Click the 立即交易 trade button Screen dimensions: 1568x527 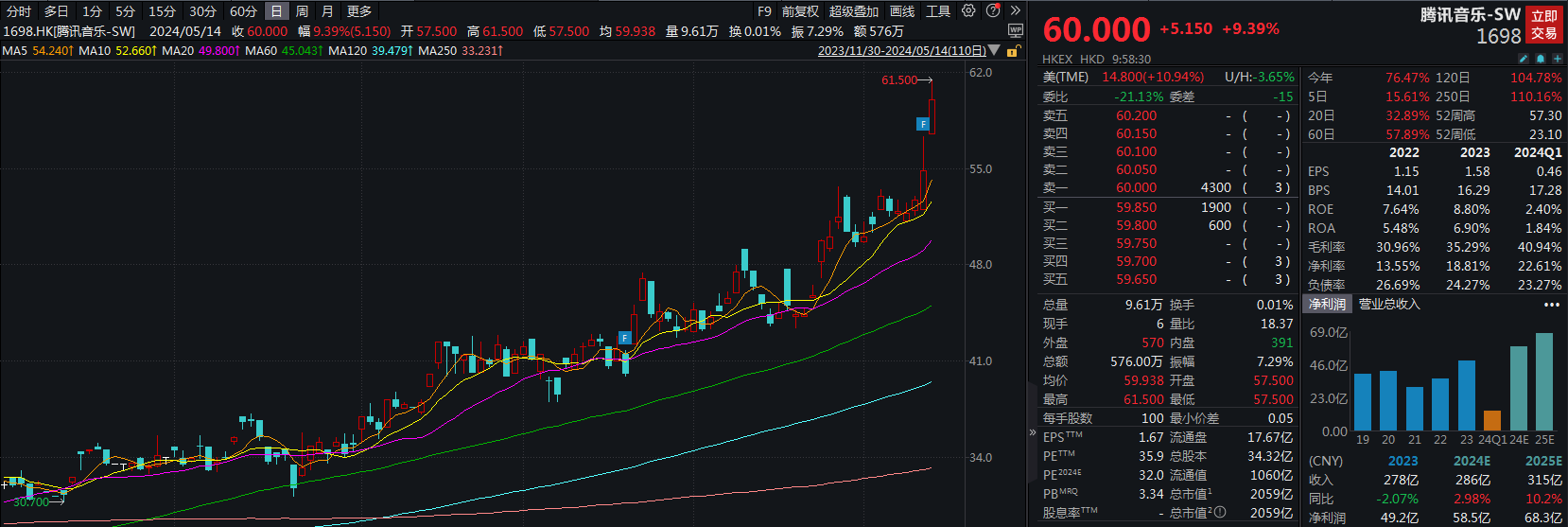1544,25
